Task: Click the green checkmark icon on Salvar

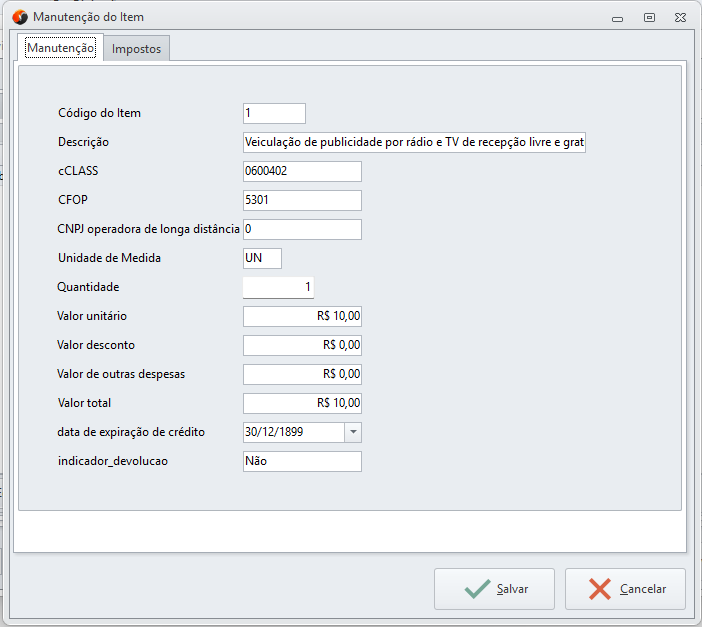Action: click(x=477, y=589)
